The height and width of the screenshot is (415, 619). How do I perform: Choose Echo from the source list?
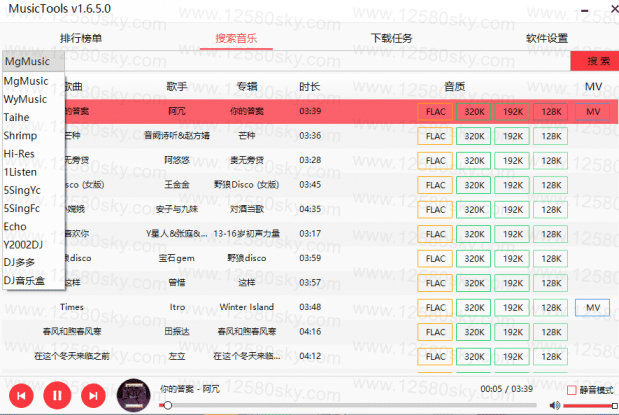(x=33, y=226)
